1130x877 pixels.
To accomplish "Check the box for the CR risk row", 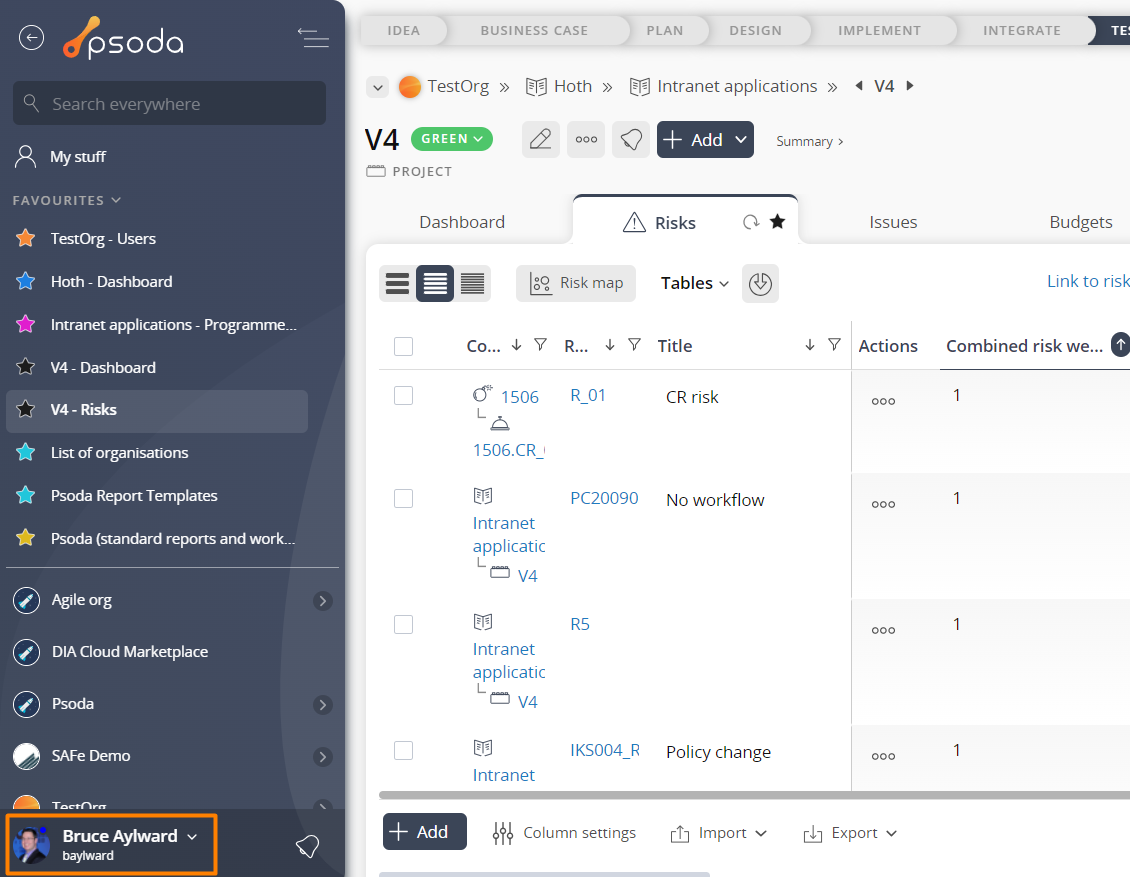I will [404, 396].
